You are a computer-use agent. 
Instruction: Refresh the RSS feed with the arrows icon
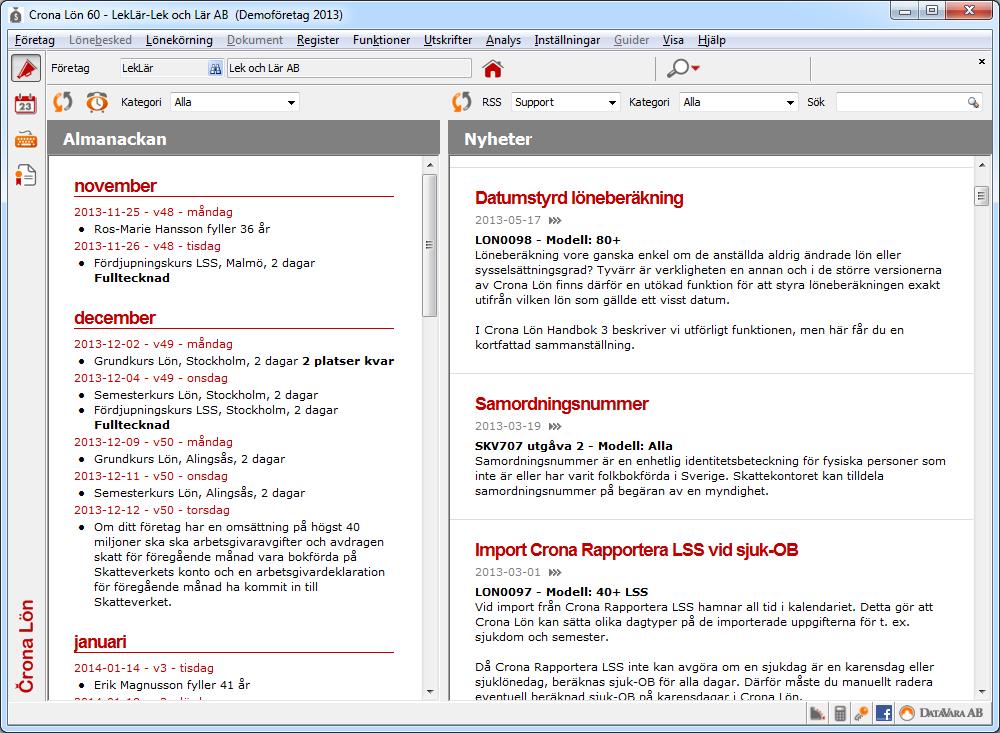click(x=462, y=101)
